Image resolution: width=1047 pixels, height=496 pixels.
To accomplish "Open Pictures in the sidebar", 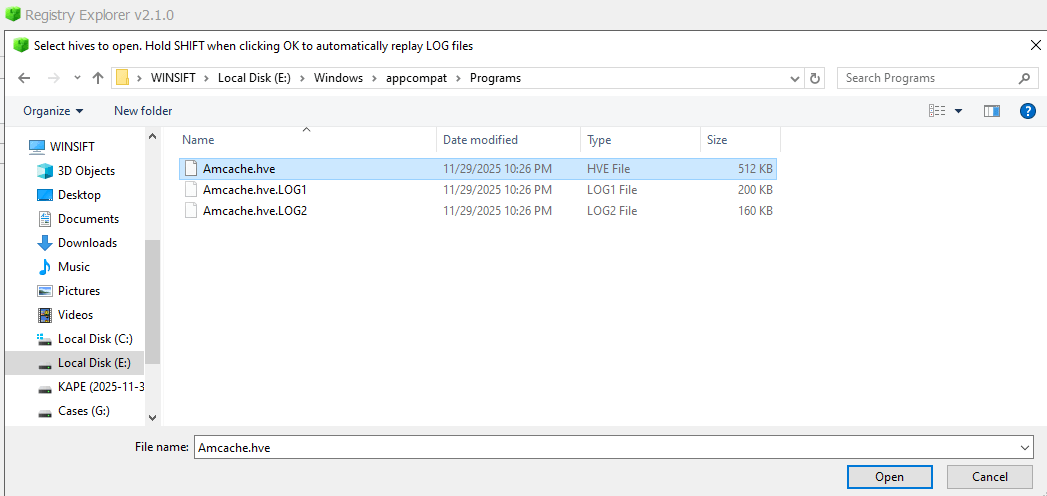I will [79, 291].
